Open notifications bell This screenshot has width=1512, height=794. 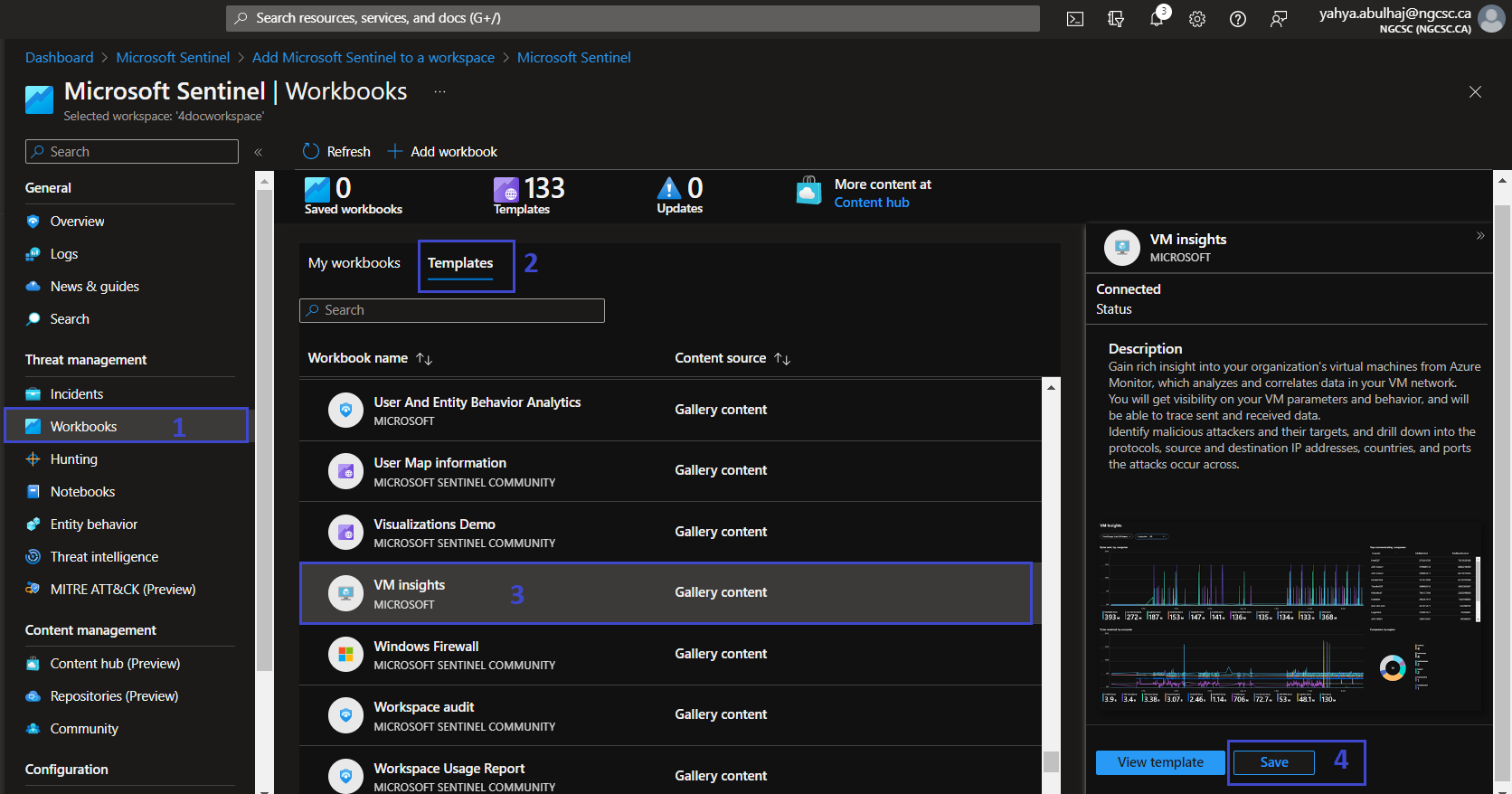coord(1158,18)
